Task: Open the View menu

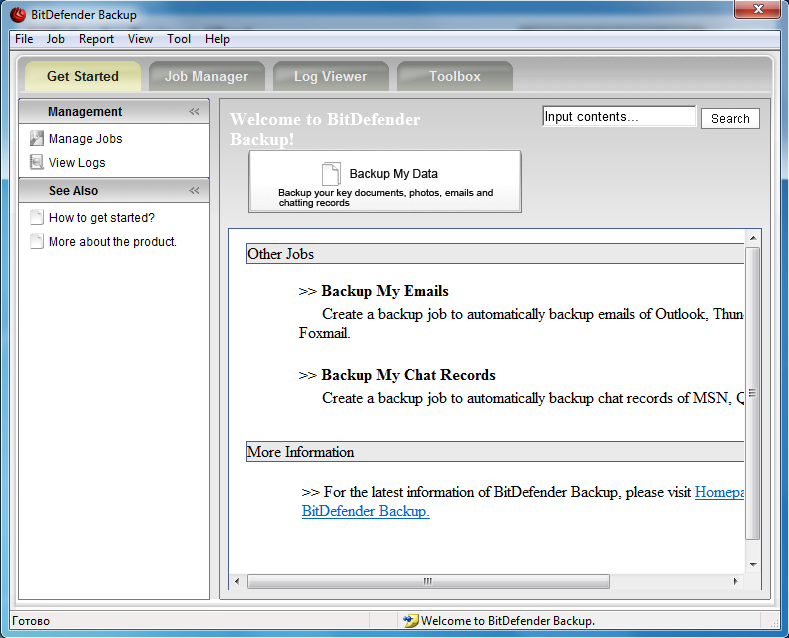Action: [140, 39]
